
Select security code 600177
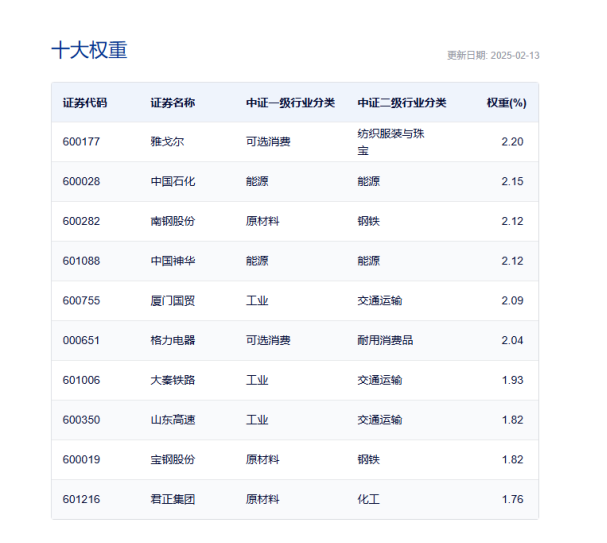point(81,142)
